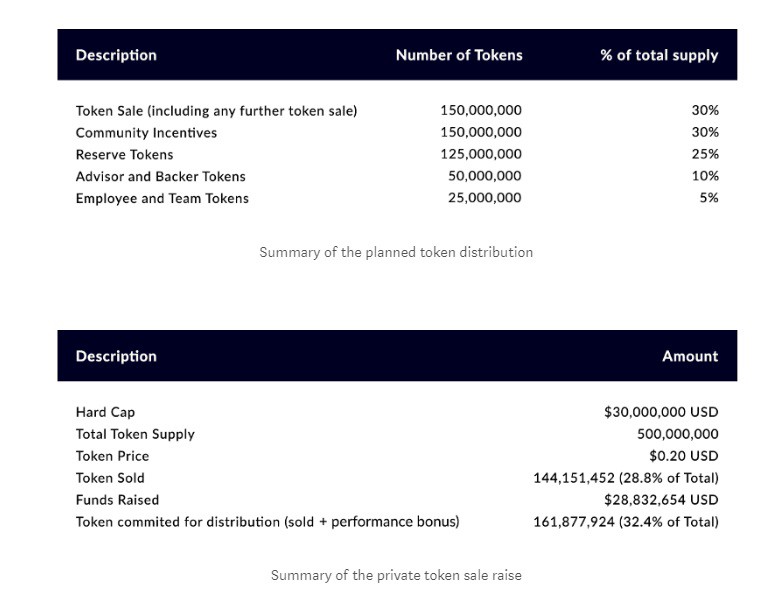Click the 'Number of Tokens' column header
Screen dimensions: 773x603
point(459,55)
